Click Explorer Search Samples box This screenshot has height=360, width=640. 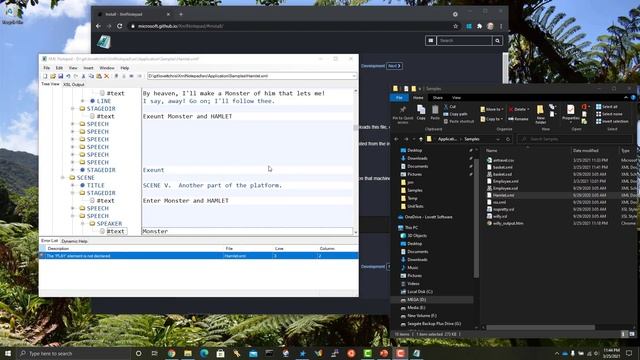[x=575, y=139]
